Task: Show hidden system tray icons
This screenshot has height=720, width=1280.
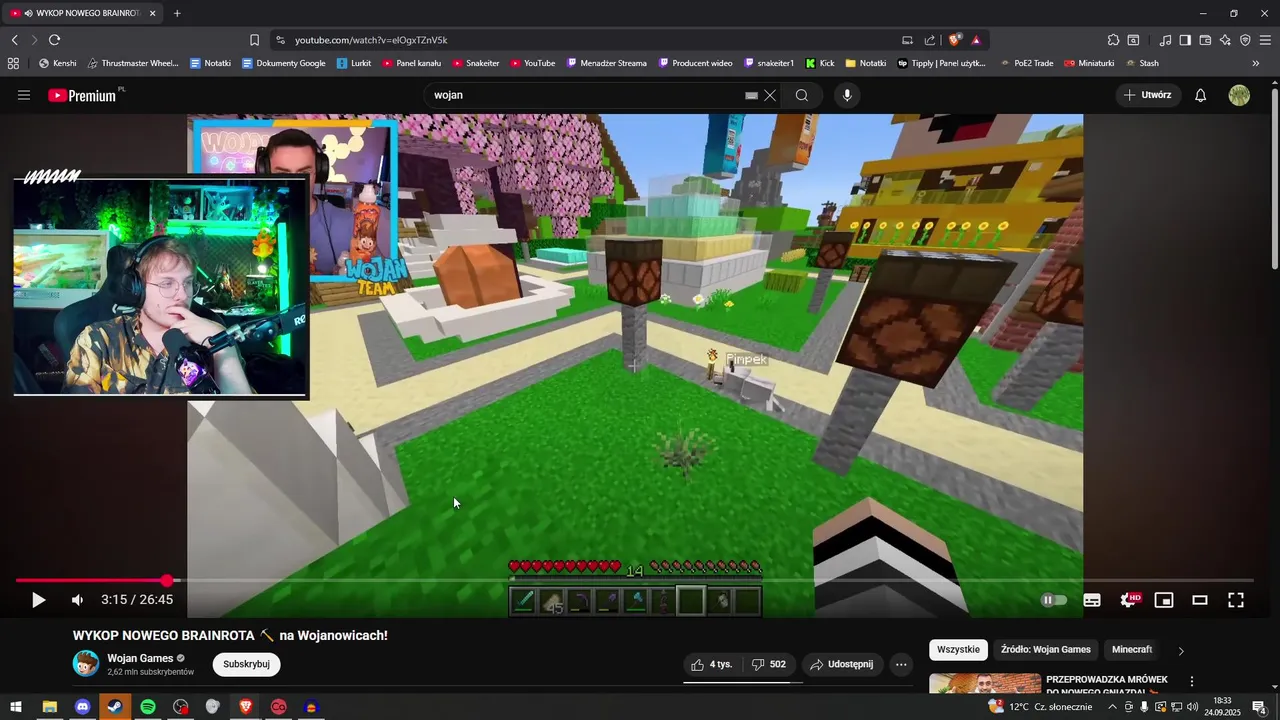Action: 1112,707
